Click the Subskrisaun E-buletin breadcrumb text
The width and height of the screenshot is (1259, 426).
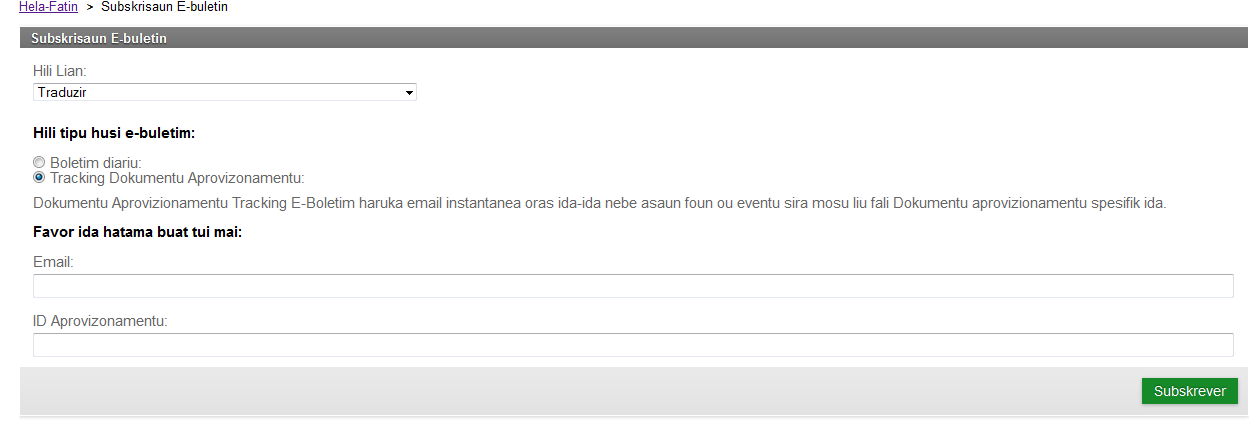pyautogui.click(x=164, y=7)
